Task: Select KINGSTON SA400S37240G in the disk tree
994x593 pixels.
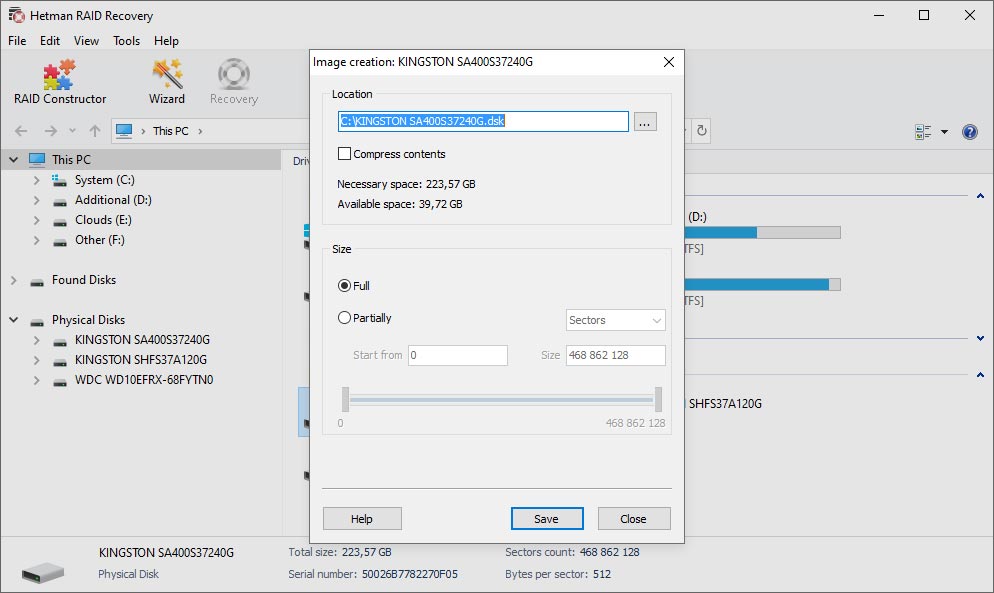Action: 142,340
